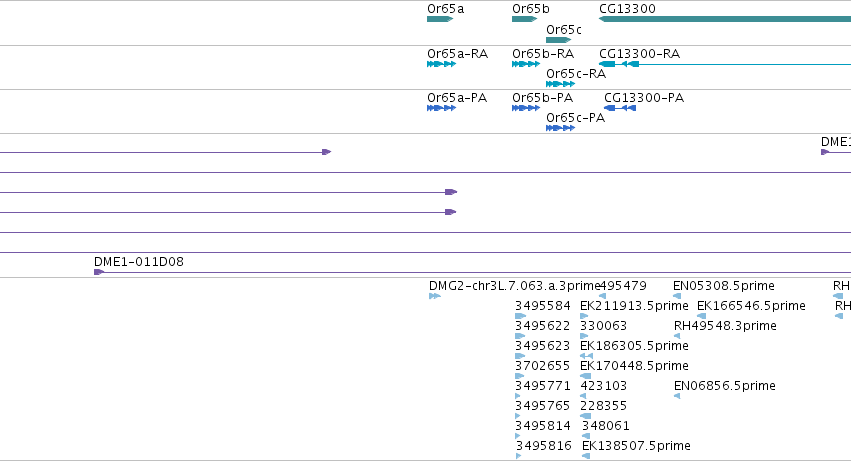The width and height of the screenshot is (851, 461).
Task: Select the Or65b-PA protein feature
Action: click(526, 108)
